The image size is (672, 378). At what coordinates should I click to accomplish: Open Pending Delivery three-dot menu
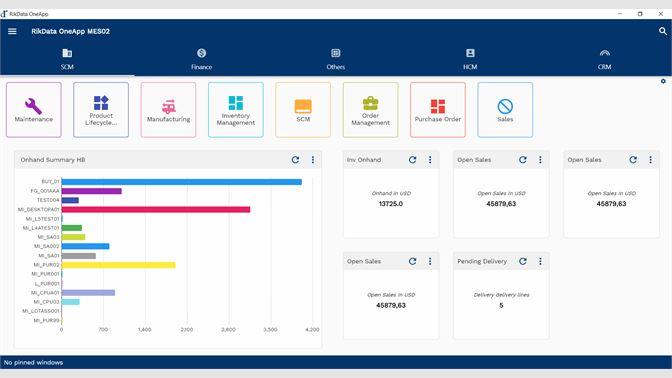(540, 261)
